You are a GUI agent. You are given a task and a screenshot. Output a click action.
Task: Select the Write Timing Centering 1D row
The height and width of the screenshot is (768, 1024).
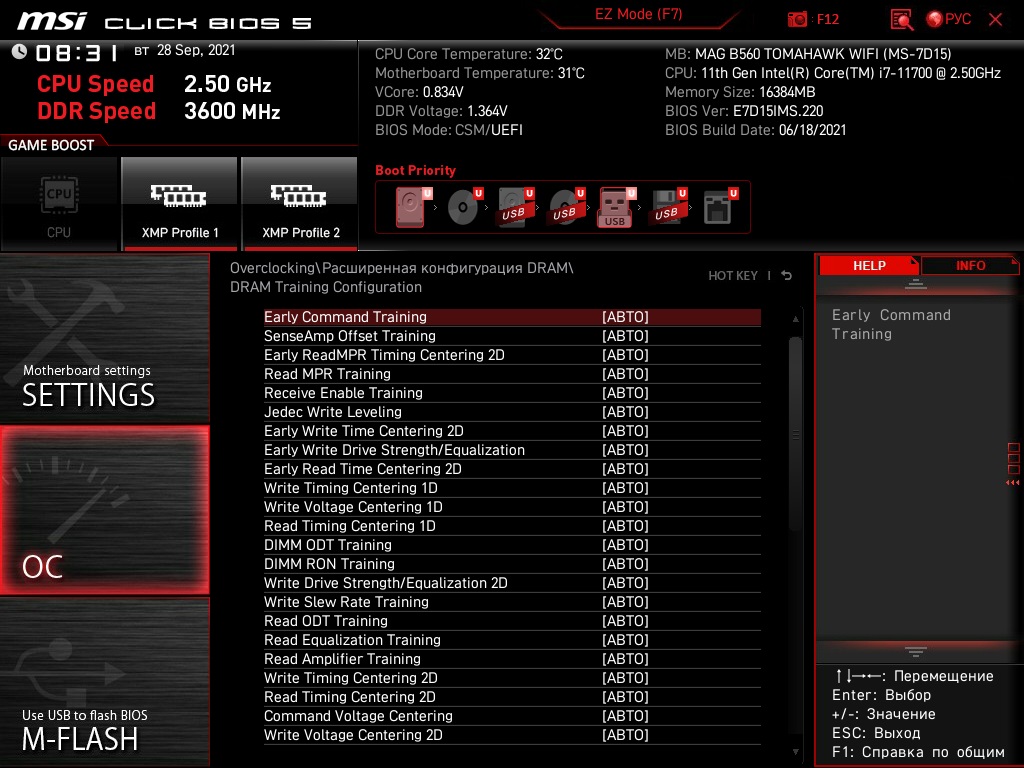pos(512,488)
